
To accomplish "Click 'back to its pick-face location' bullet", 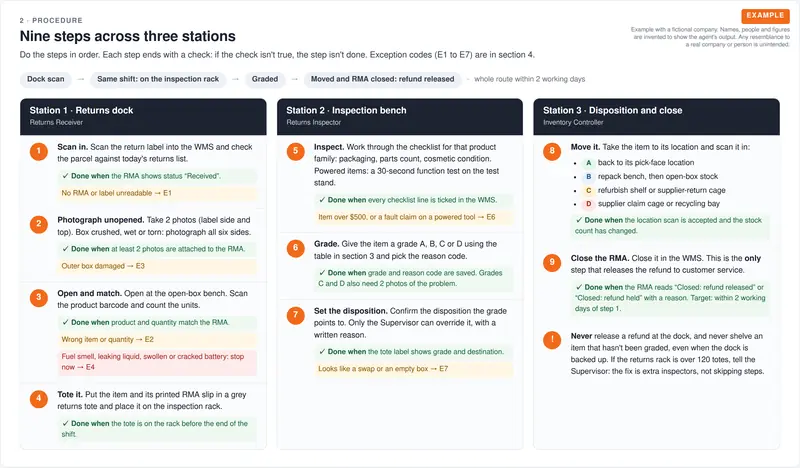I will point(646,163).
